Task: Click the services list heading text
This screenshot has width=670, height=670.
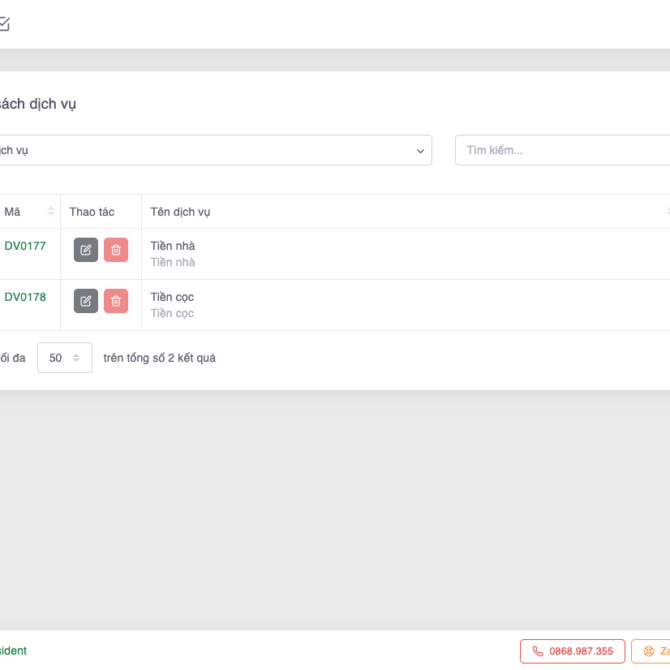Action: click(38, 104)
